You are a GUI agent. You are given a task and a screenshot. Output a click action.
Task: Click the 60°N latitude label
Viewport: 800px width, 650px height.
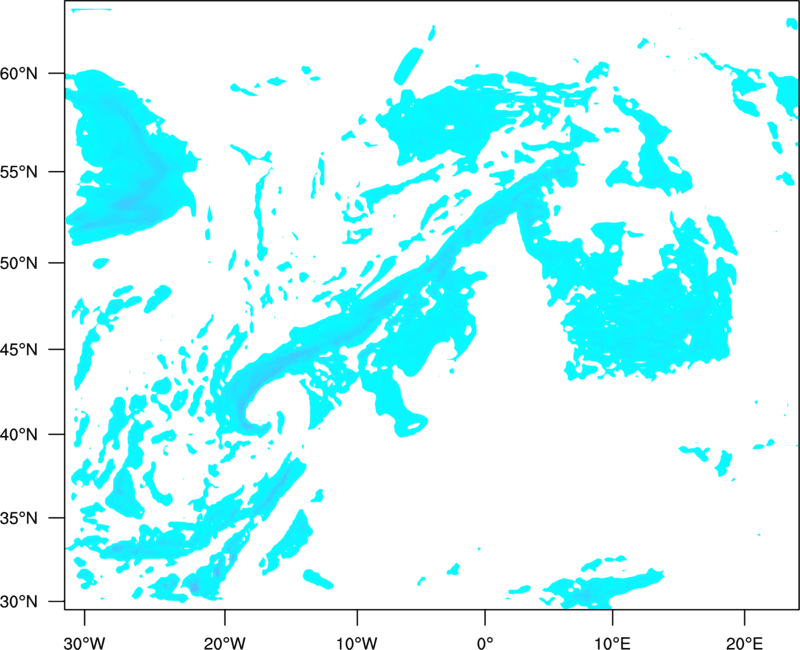coord(19,74)
